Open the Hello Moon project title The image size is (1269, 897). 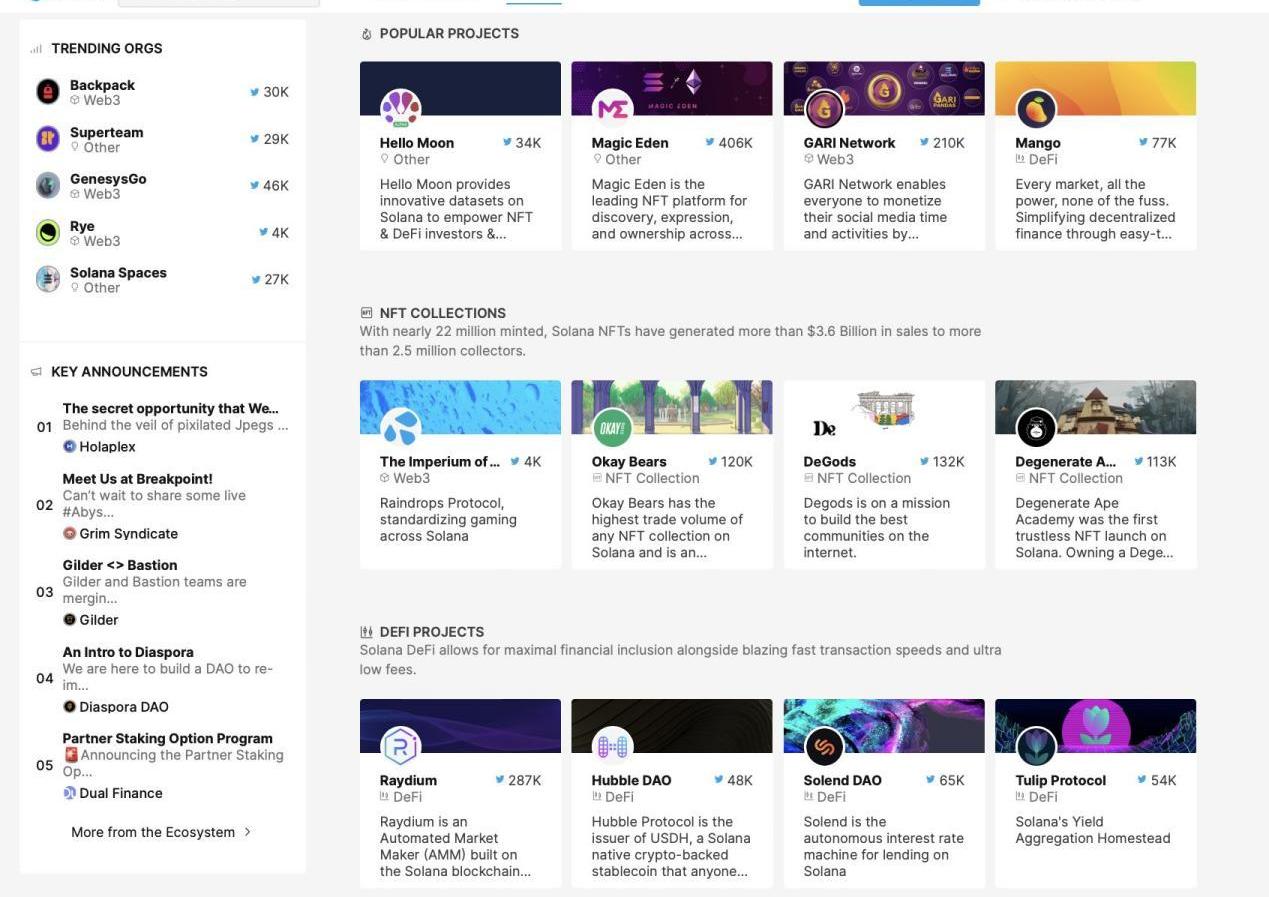[417, 143]
